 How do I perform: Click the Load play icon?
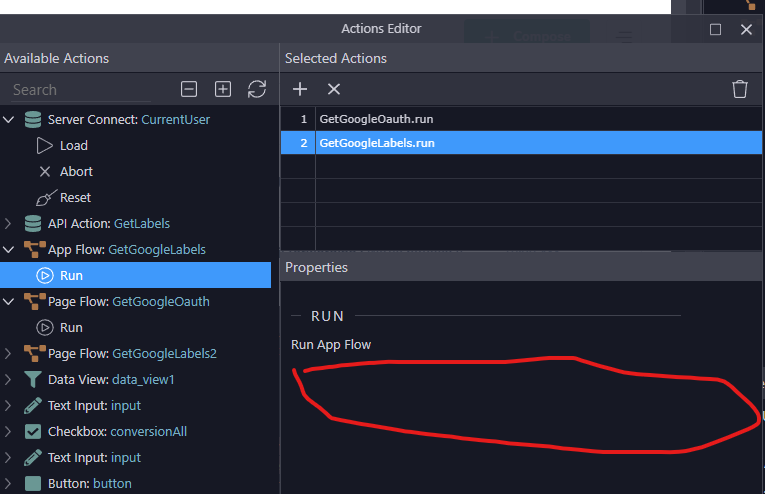tap(44, 145)
